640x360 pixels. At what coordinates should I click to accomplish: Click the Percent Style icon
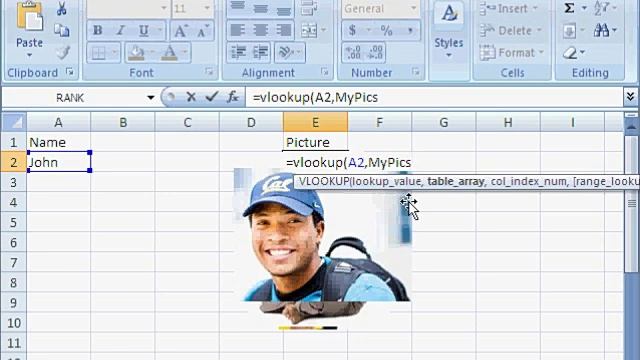pyautogui.click(x=386, y=30)
